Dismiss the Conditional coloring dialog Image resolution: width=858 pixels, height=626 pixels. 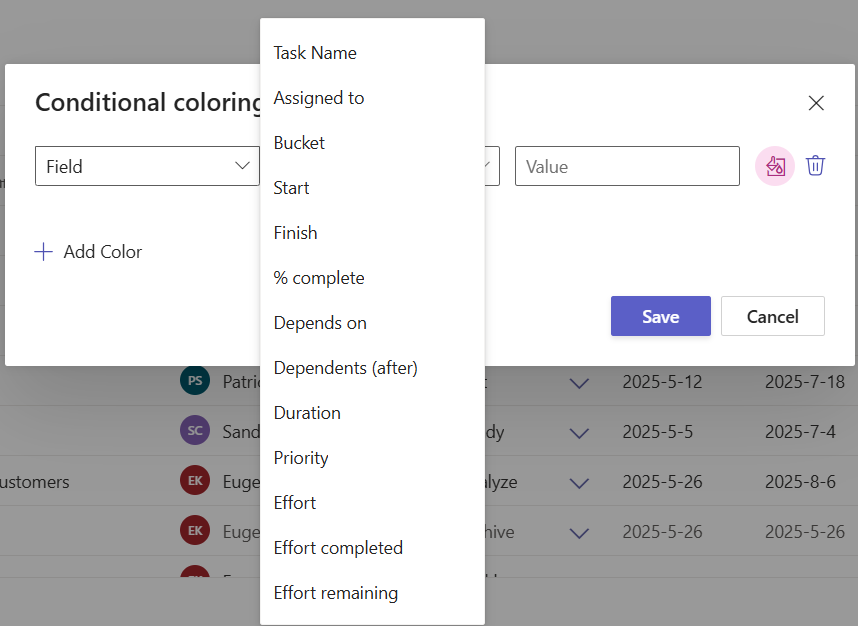[x=816, y=103]
